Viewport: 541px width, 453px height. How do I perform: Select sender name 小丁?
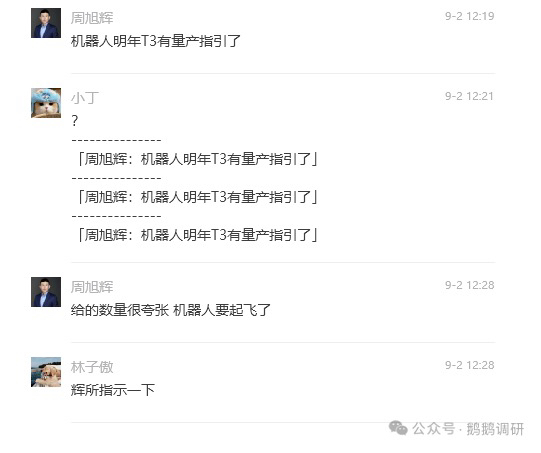pyautogui.click(x=85, y=98)
